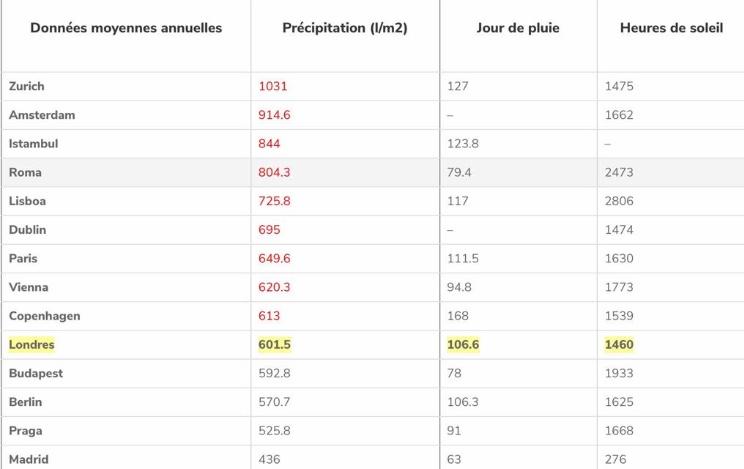Click Copenhagen rain days value 168
Image resolution: width=744 pixels, height=469 pixels.
point(459,316)
